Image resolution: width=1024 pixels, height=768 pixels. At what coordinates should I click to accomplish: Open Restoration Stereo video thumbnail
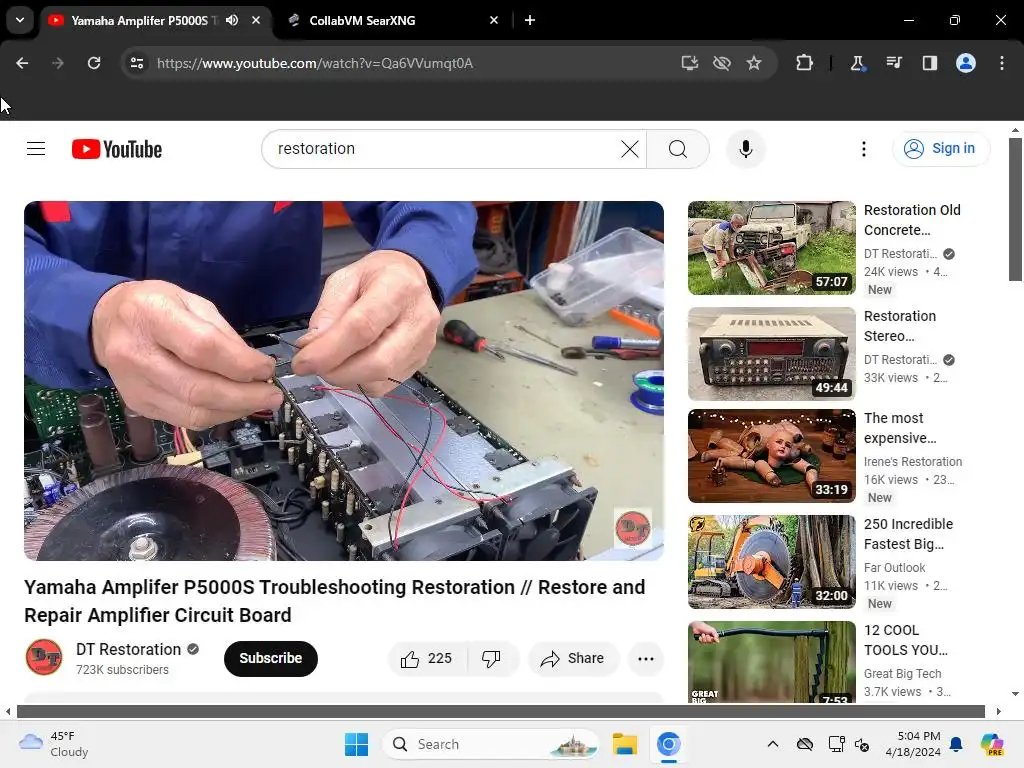[x=771, y=353]
